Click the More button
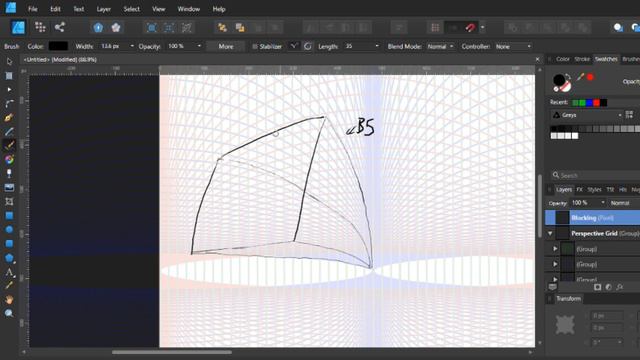 click(226, 47)
